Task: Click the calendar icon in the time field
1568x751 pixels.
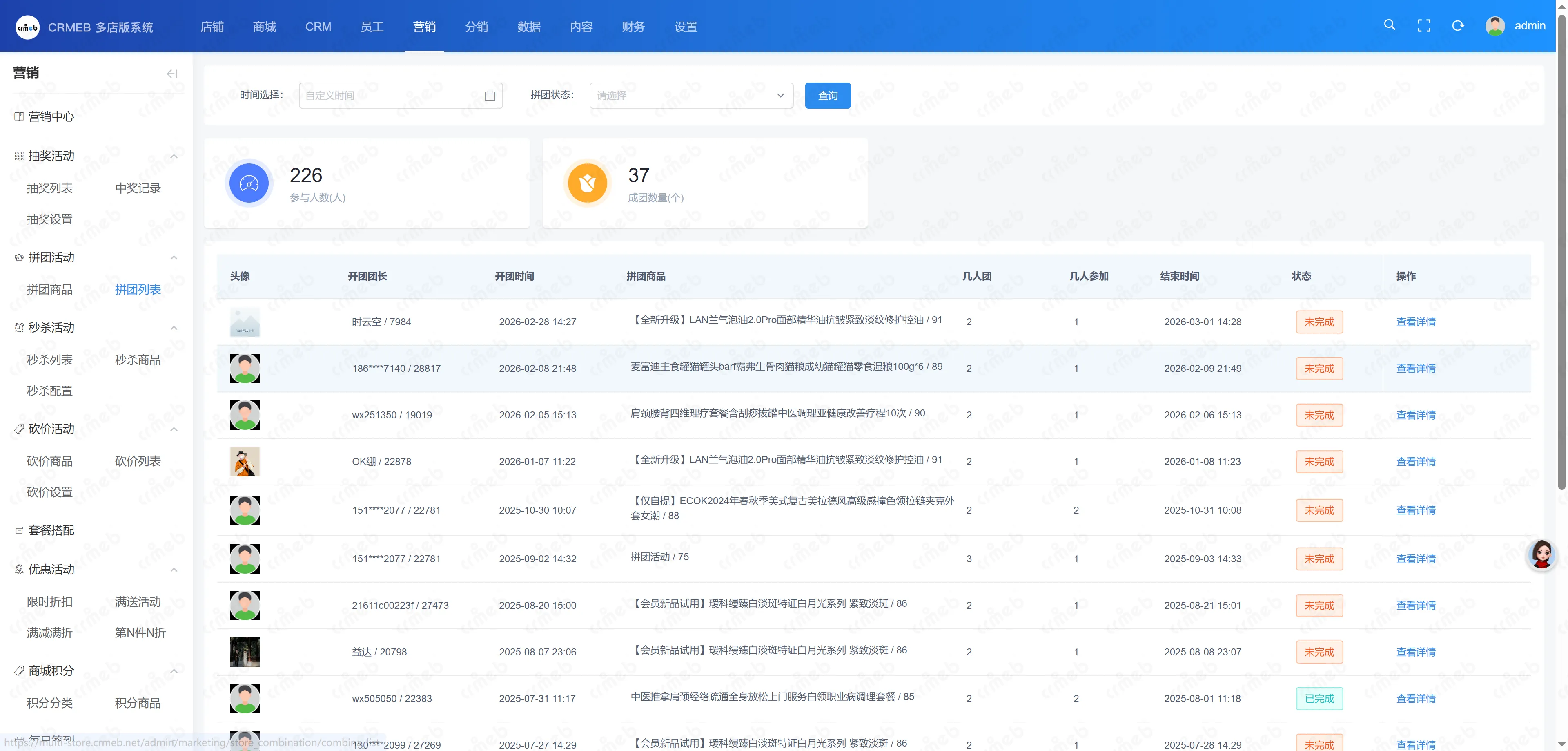Action: 490,96
